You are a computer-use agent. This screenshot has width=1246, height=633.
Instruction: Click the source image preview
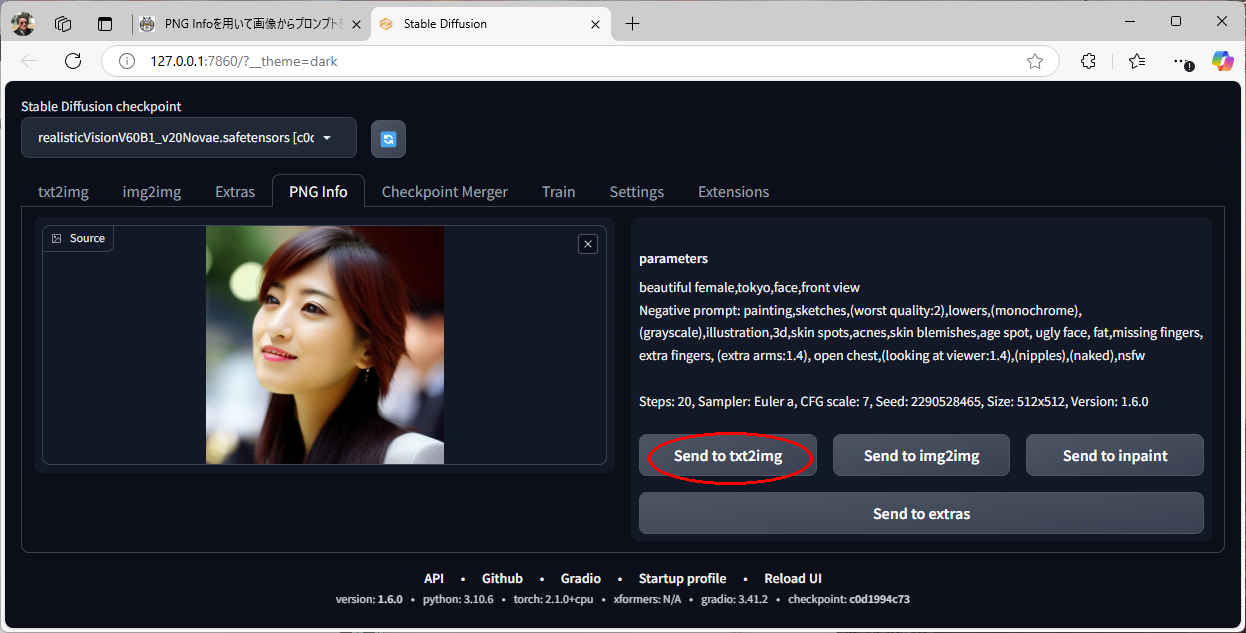[x=325, y=345]
